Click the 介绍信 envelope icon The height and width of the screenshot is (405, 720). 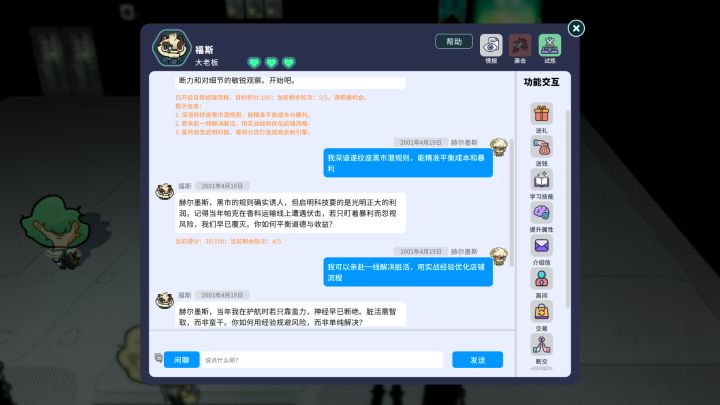point(541,246)
